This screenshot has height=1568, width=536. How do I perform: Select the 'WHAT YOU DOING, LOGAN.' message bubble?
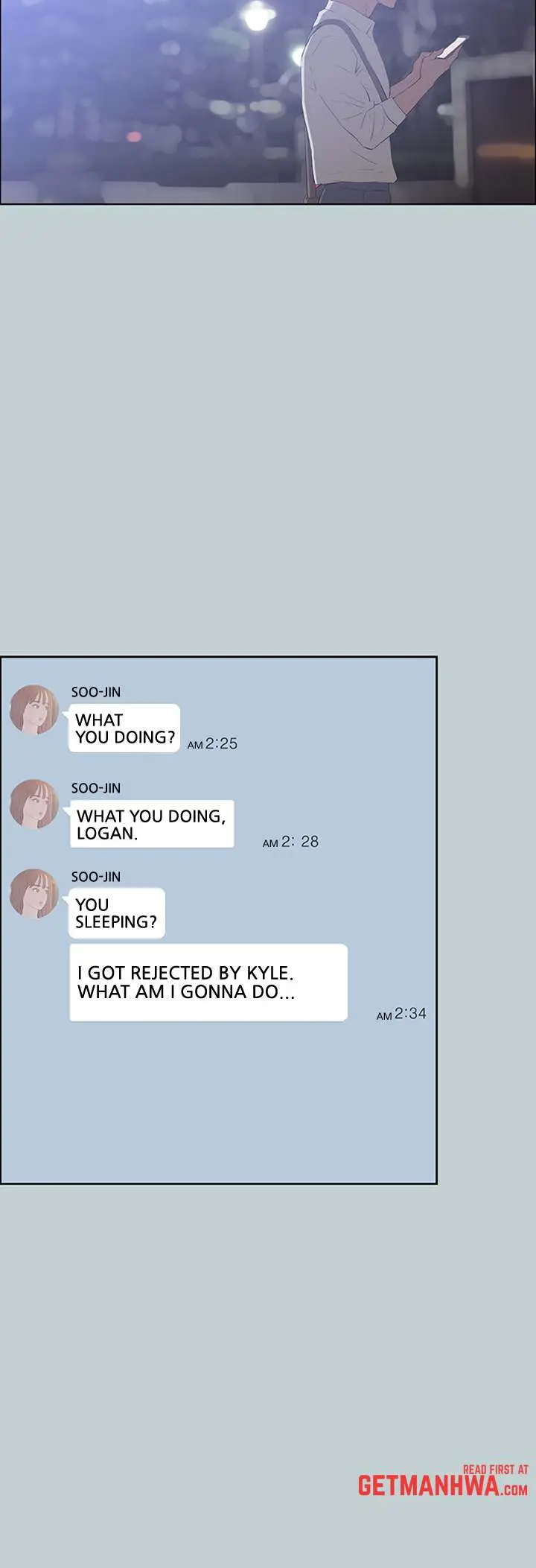[152, 824]
